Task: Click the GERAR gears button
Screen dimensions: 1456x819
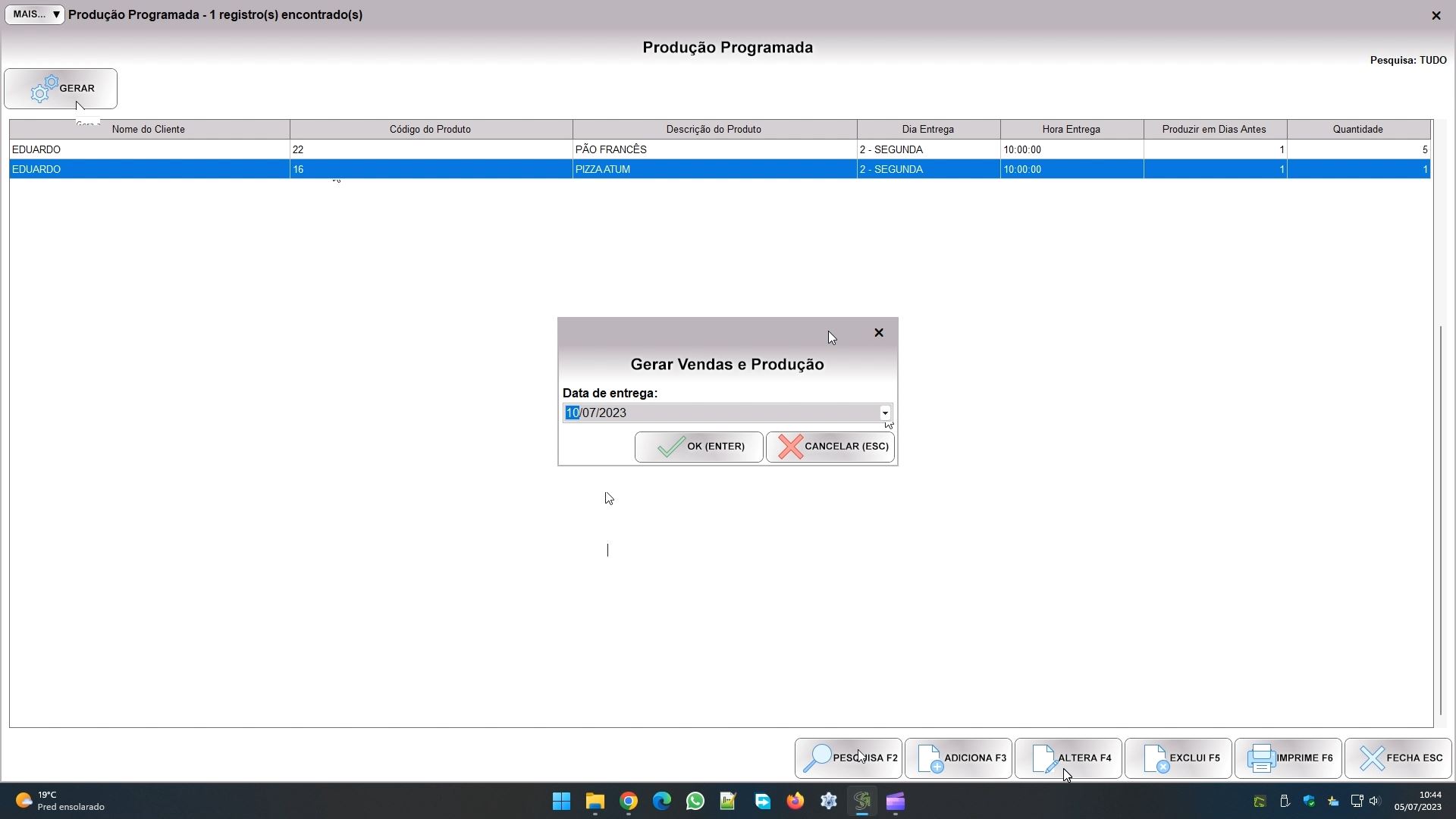Action: point(61,89)
